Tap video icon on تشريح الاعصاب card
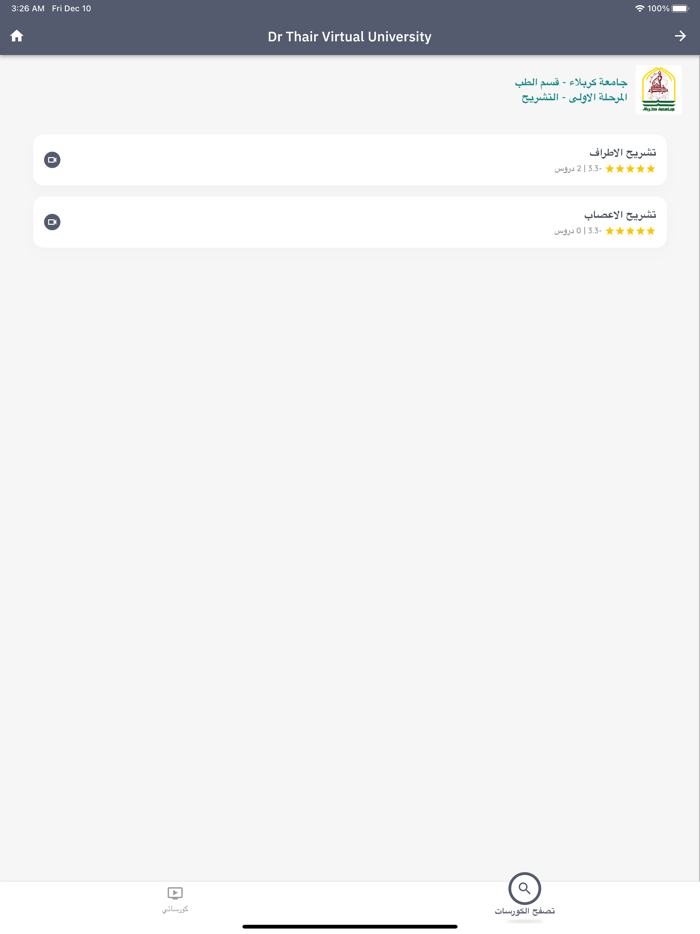 tap(52, 222)
